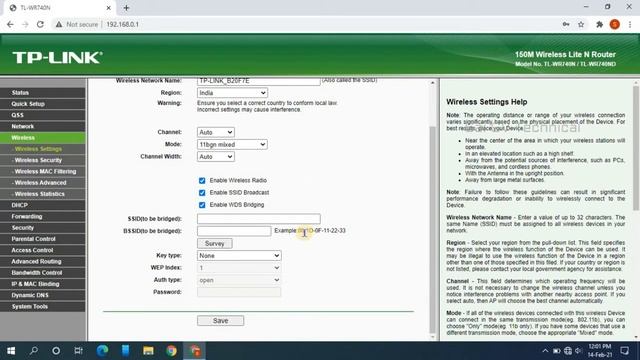Open Wireless Security submenu

(43, 160)
